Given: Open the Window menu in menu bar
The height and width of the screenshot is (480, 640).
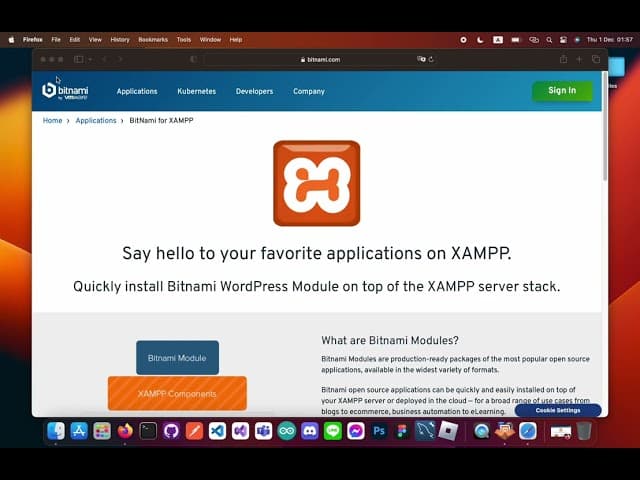Looking at the screenshot, I should point(210,40).
